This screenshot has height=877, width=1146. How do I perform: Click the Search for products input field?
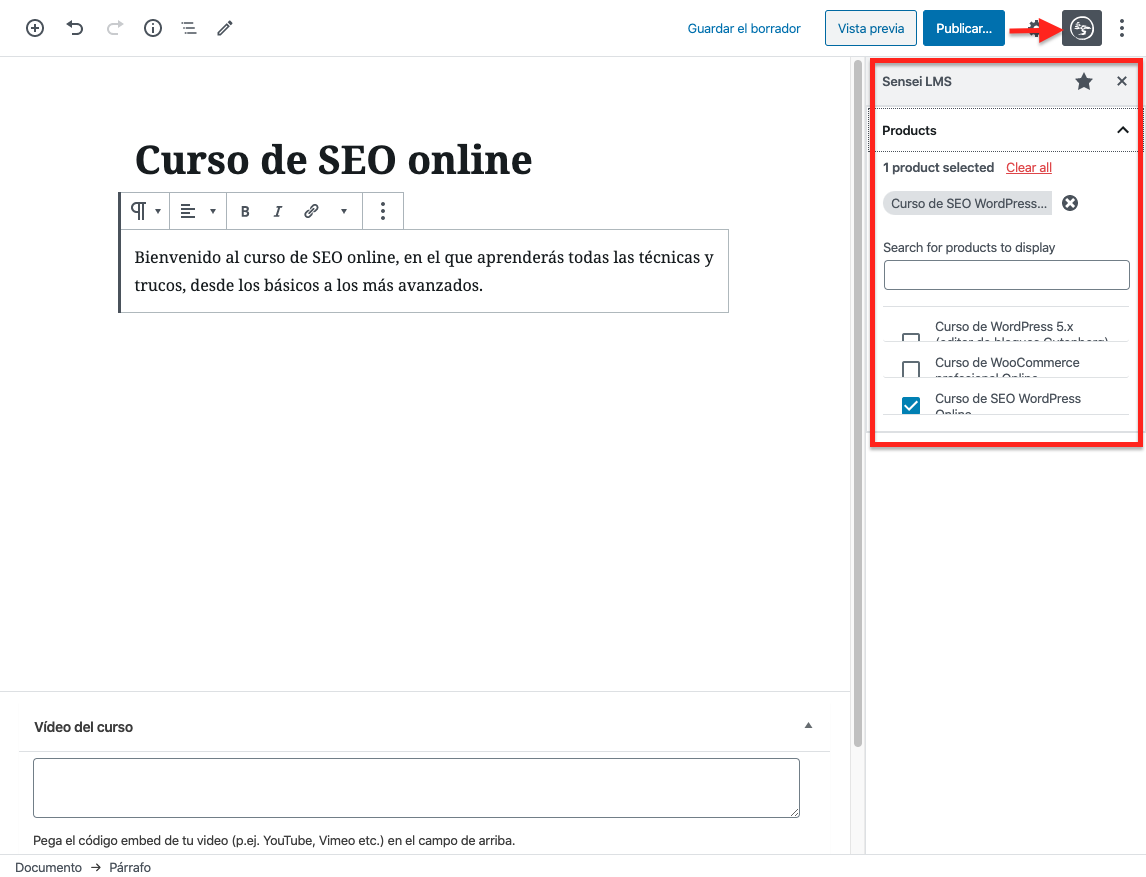pos(1006,275)
